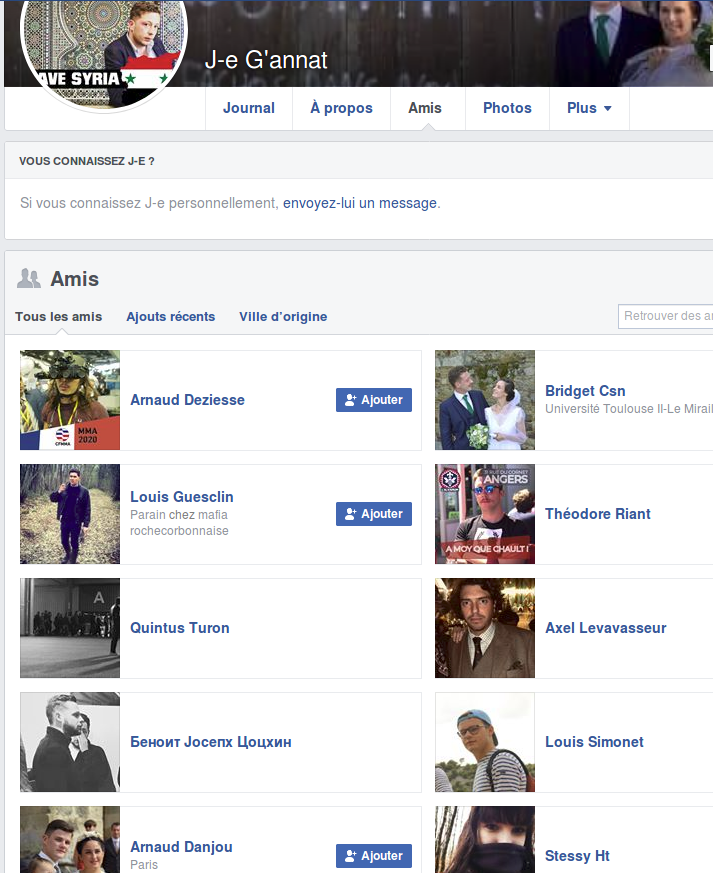Open Théodore Riant's profile thumbnail
Viewport: 713px width, 873px height.
(x=485, y=514)
